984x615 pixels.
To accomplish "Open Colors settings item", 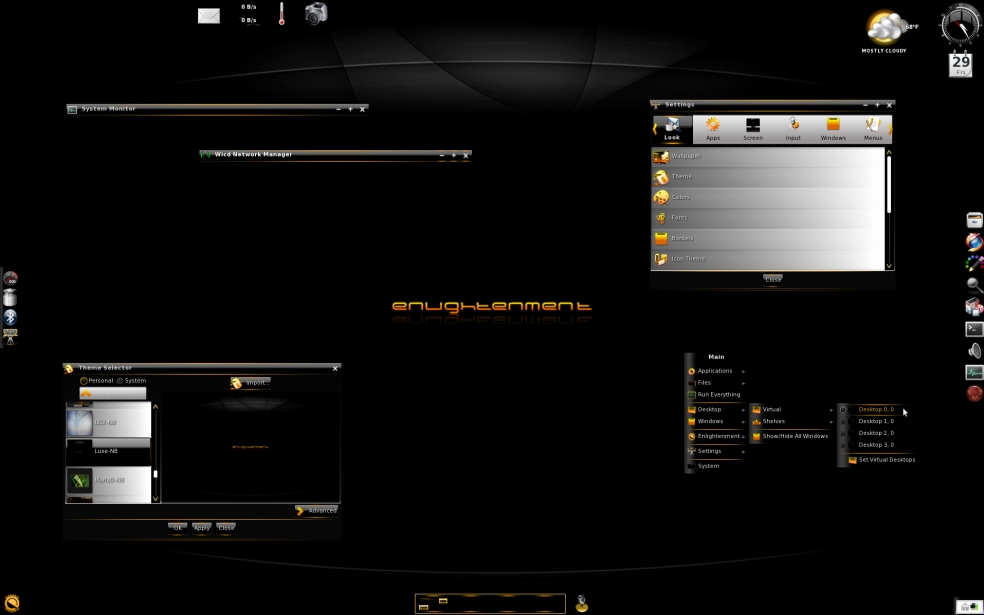I will tap(768, 197).
